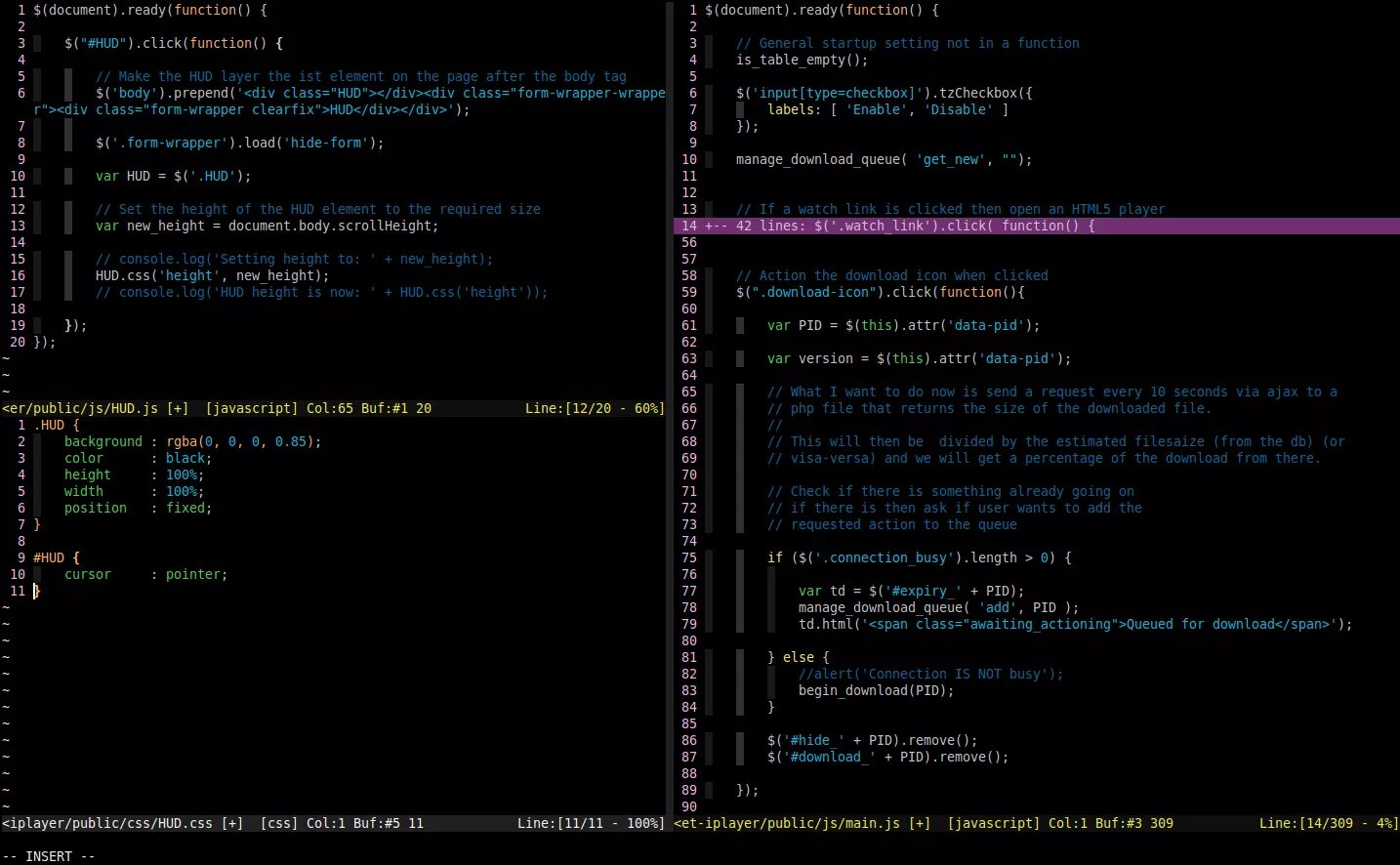Image resolution: width=1400 pixels, height=865 pixels.
Task: Click the main.js status line file name
Action: 787,823
